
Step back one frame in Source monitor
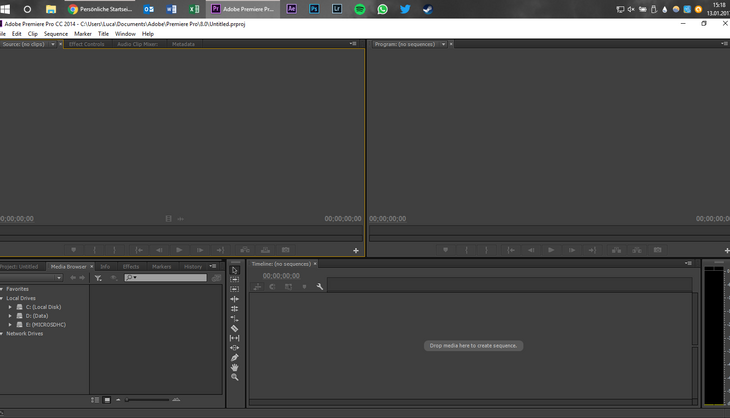pos(159,250)
